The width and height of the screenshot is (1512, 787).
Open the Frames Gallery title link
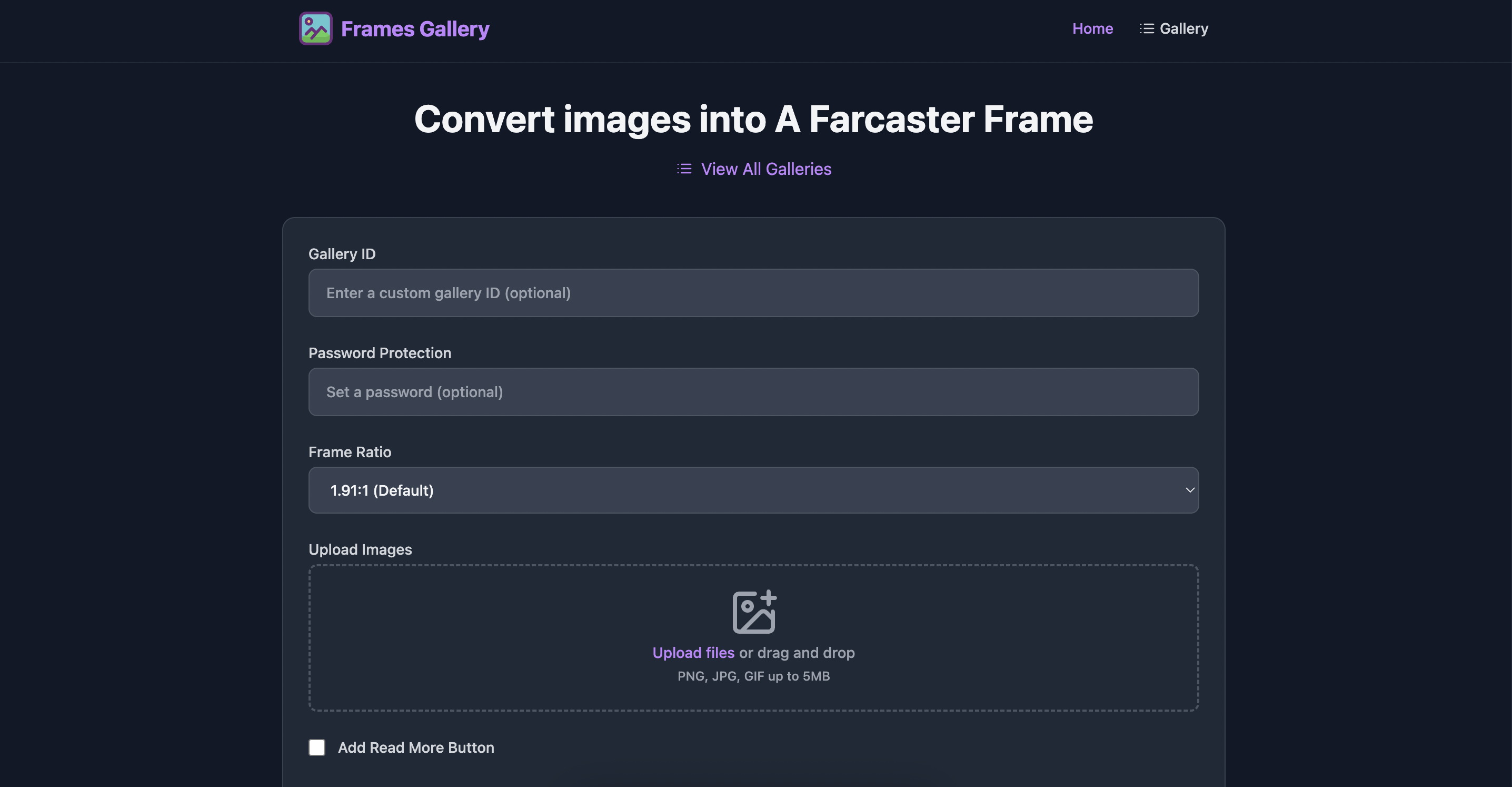[x=415, y=29]
